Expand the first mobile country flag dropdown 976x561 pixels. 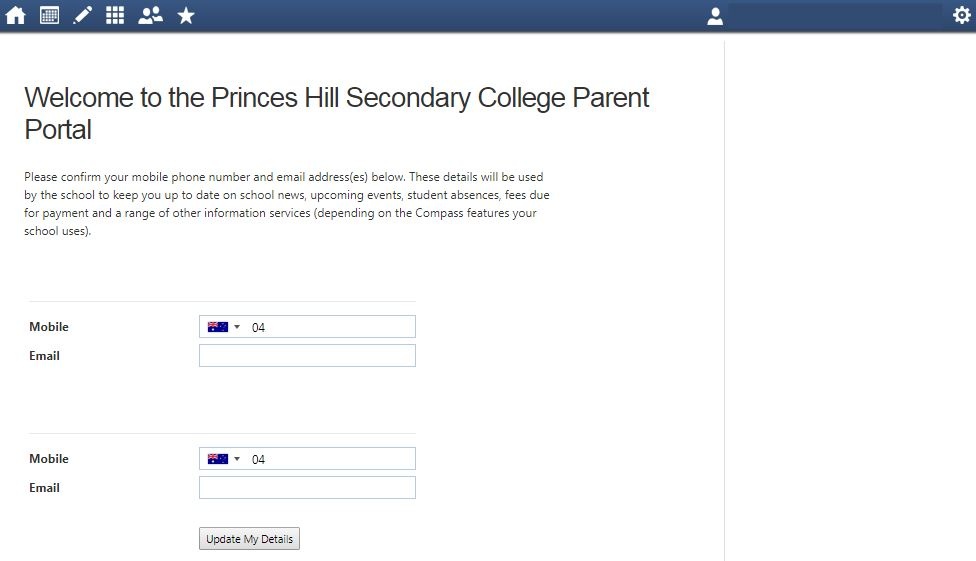[x=224, y=327]
